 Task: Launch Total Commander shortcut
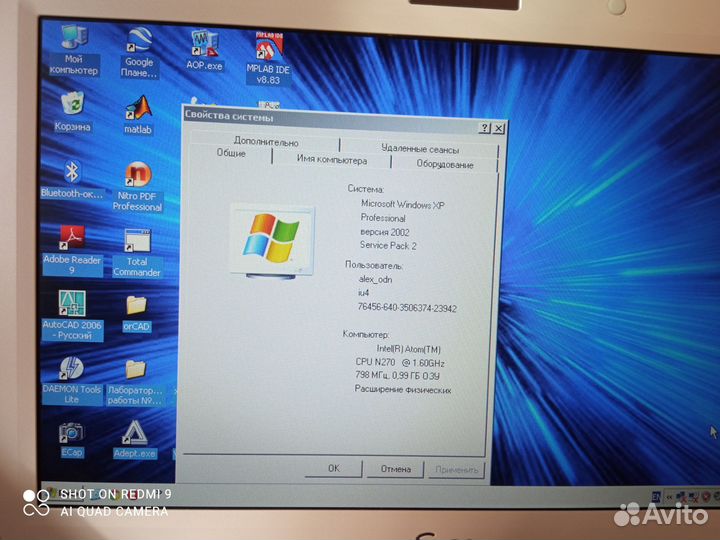click(137, 253)
